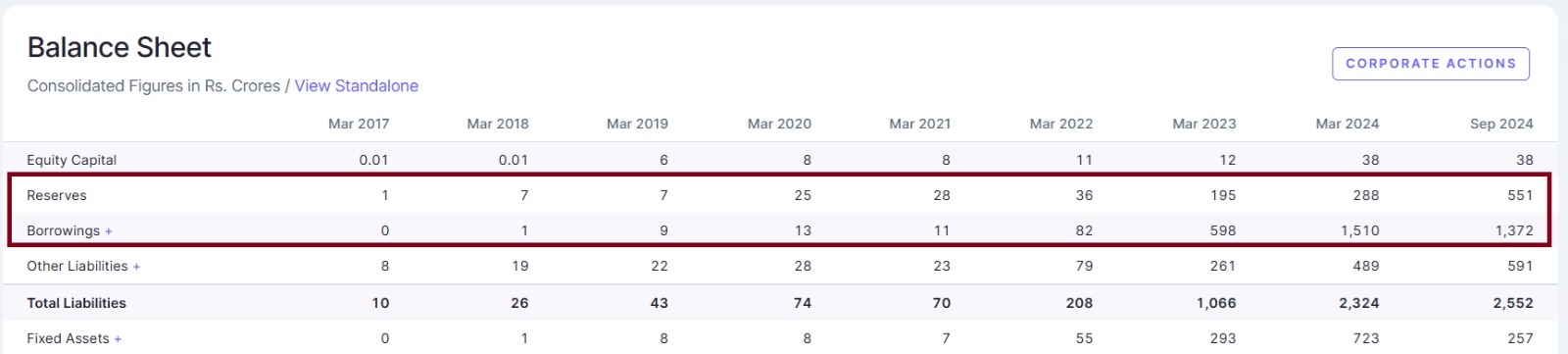This screenshot has height=354, width=1568.
Task: Select the Sep 2024 column header
Action: (1501, 124)
